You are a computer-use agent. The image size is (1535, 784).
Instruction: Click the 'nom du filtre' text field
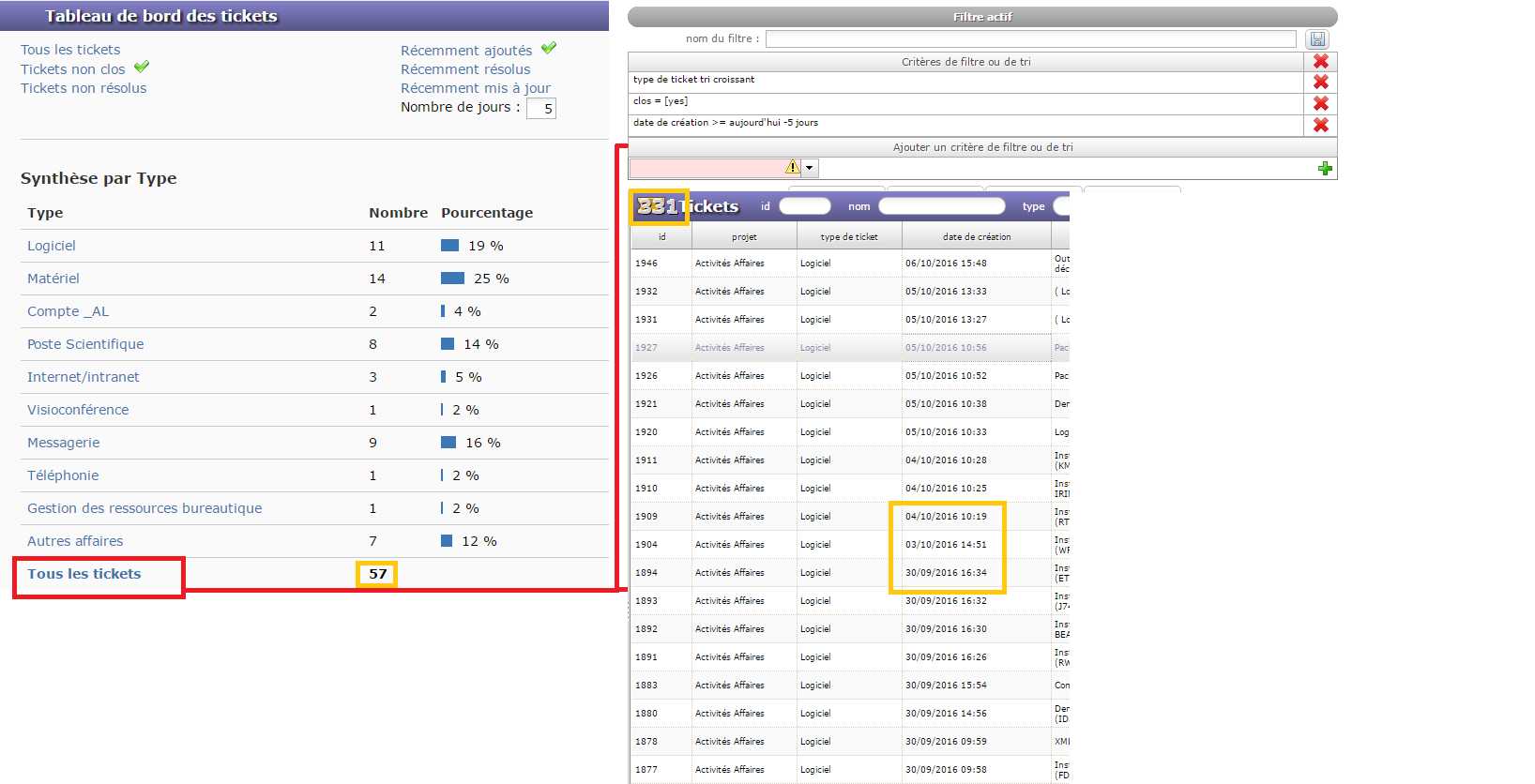1030,39
